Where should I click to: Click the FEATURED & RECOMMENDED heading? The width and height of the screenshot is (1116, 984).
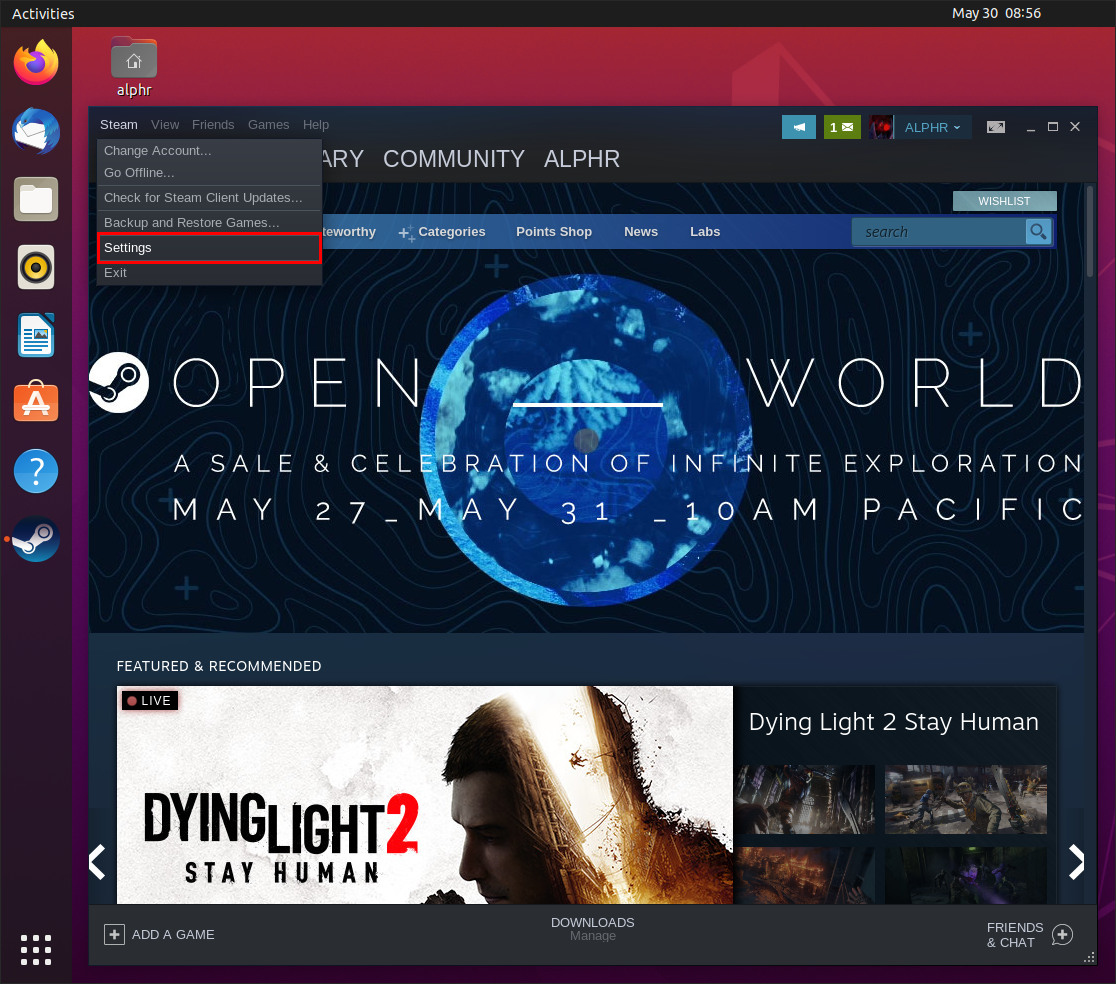pos(219,667)
